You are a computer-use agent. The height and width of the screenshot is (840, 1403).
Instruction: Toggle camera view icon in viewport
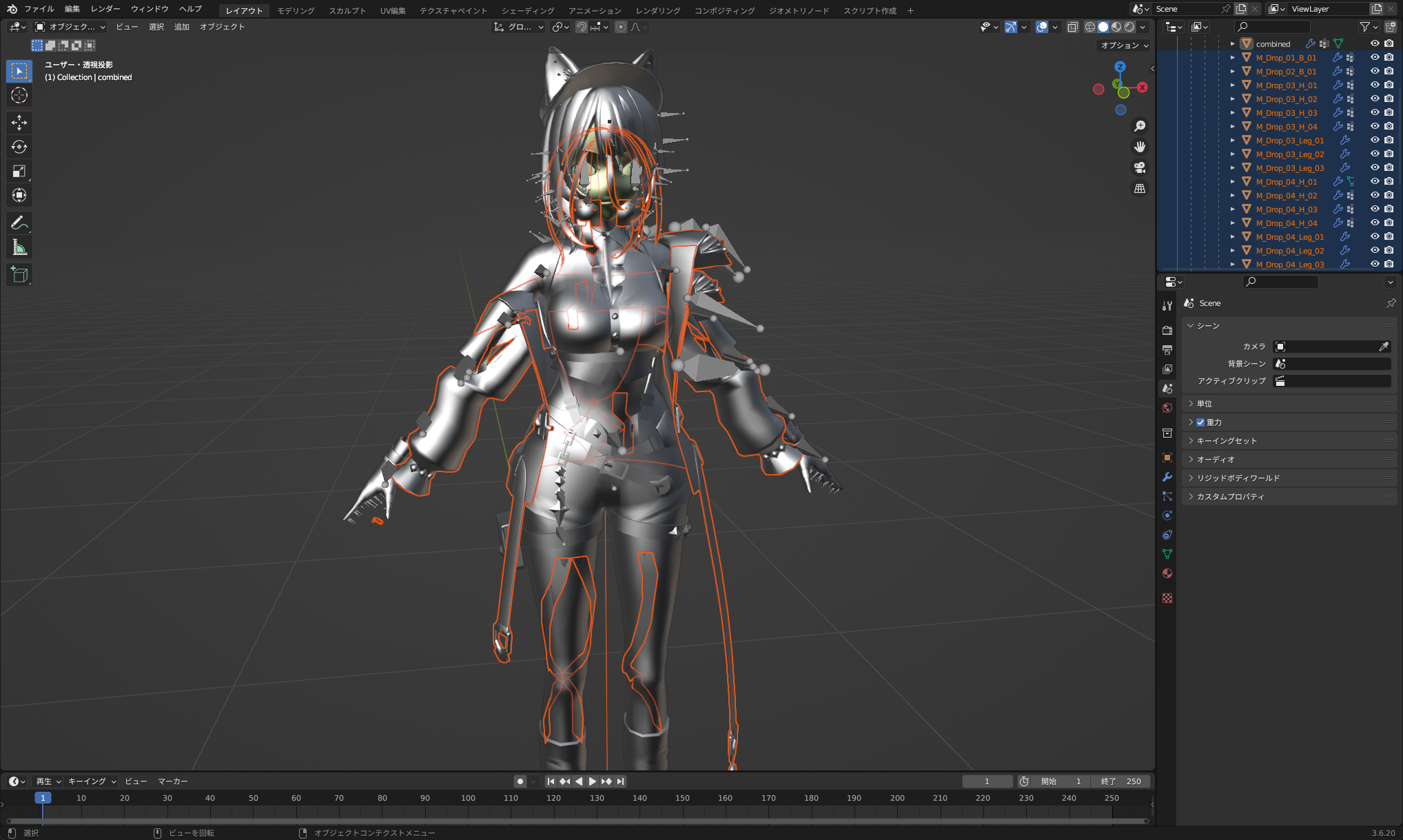click(1140, 167)
